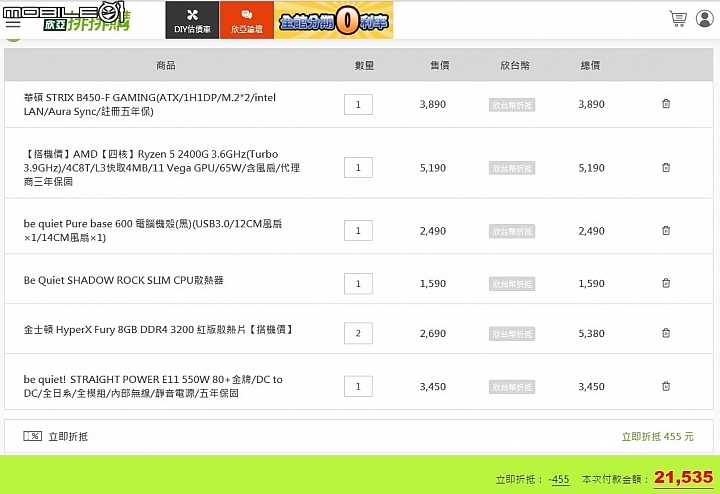The image size is (720, 494).
Task: Click the 售價 column header
Action: click(x=439, y=65)
